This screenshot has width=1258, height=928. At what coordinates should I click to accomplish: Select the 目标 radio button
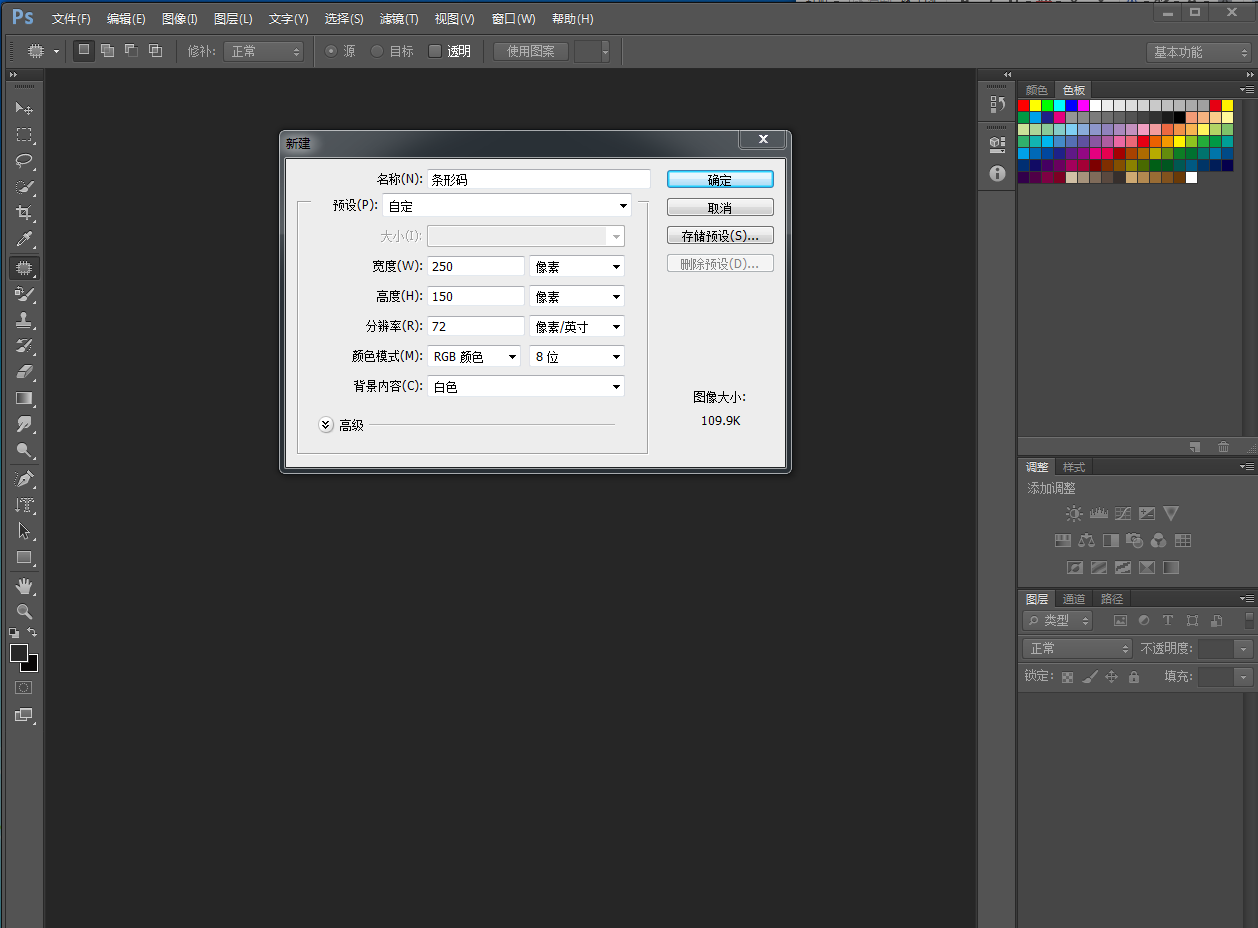[377, 51]
